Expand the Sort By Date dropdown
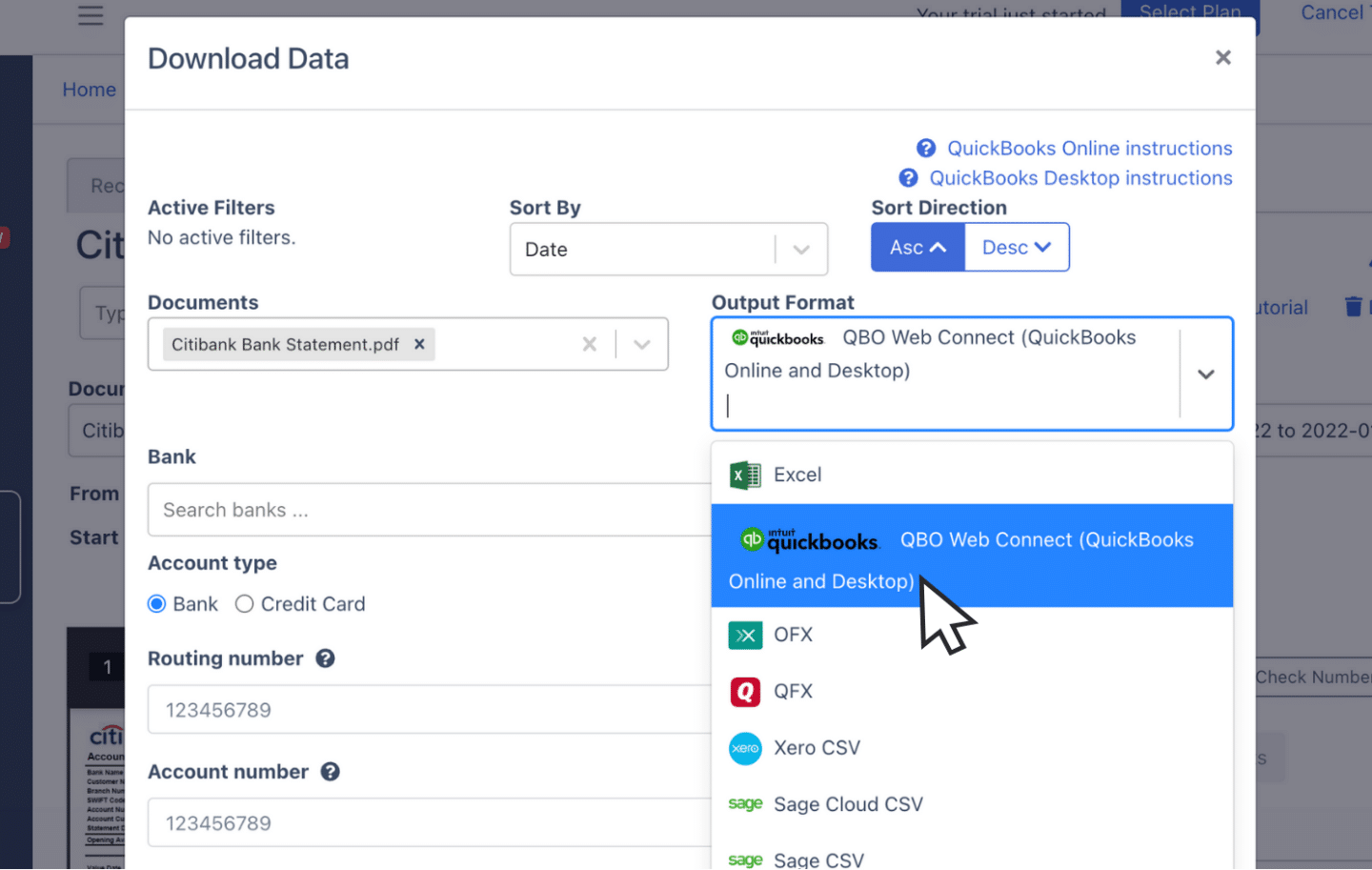The image size is (1372, 870). pyautogui.click(x=801, y=250)
